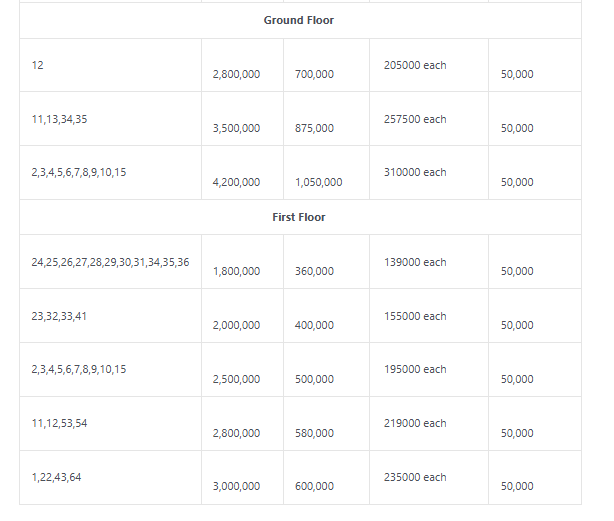Select the 875,000 cell
Screen dimensions: 614x521
tap(315, 128)
